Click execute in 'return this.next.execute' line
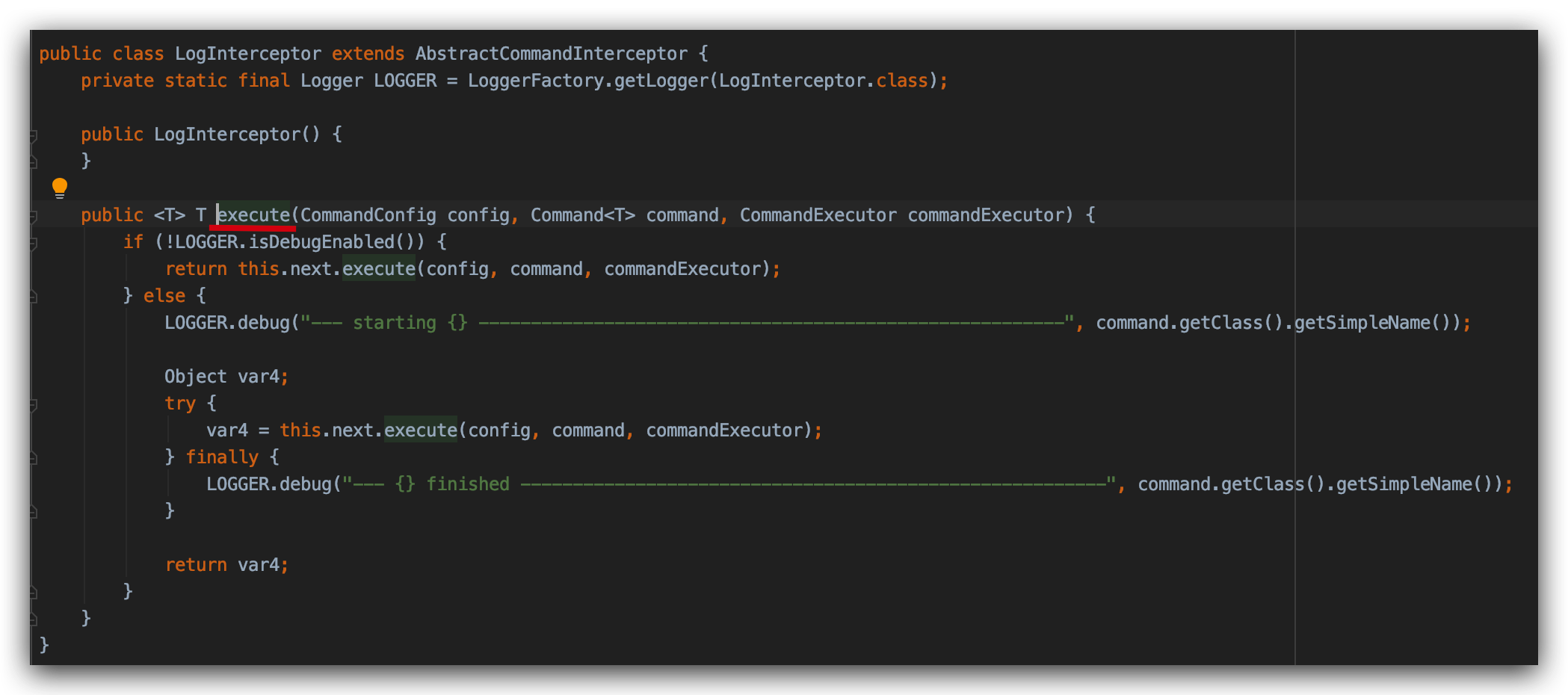Image resolution: width=1568 pixels, height=695 pixels. [x=379, y=269]
